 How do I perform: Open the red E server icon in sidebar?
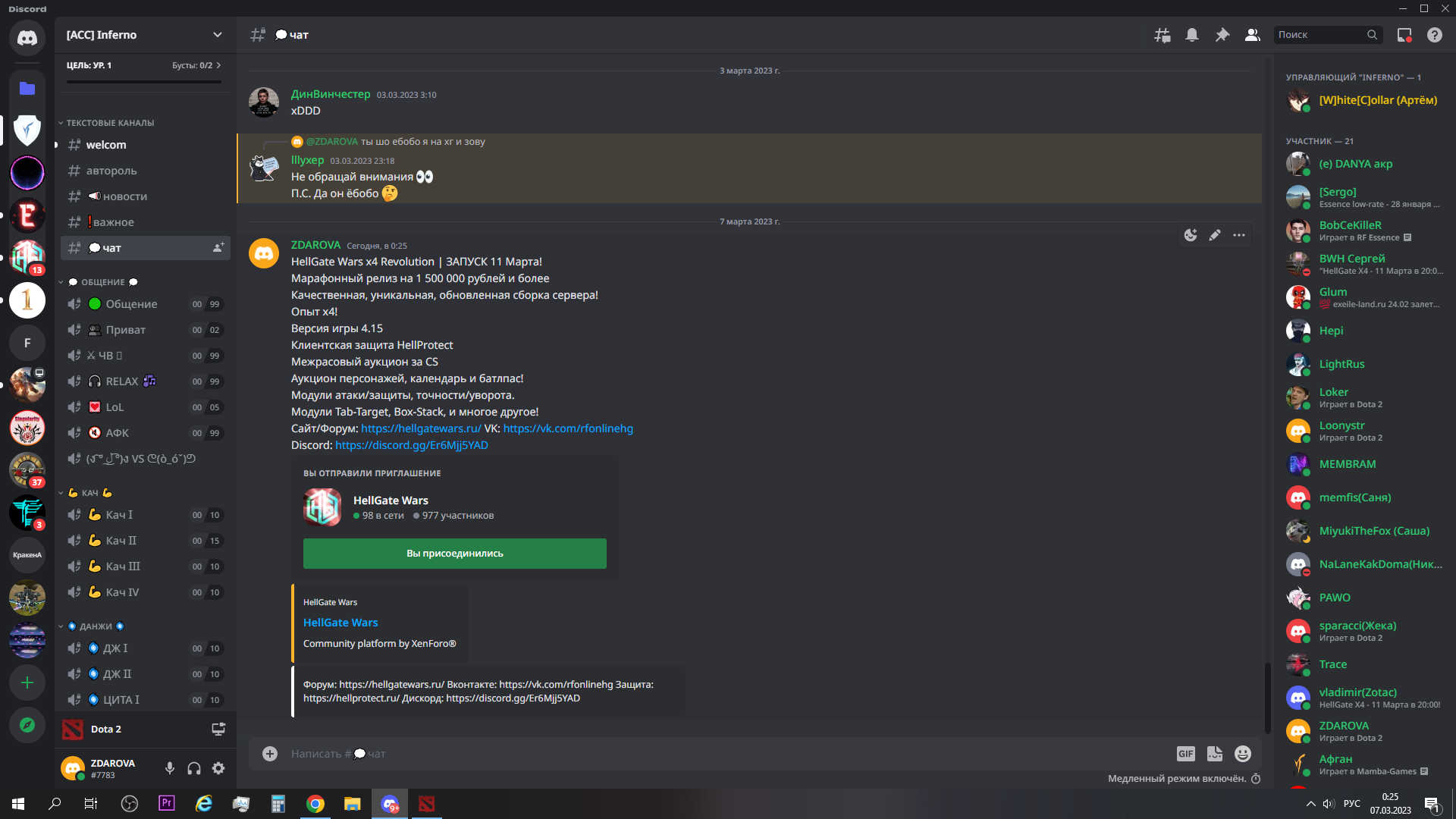point(27,215)
